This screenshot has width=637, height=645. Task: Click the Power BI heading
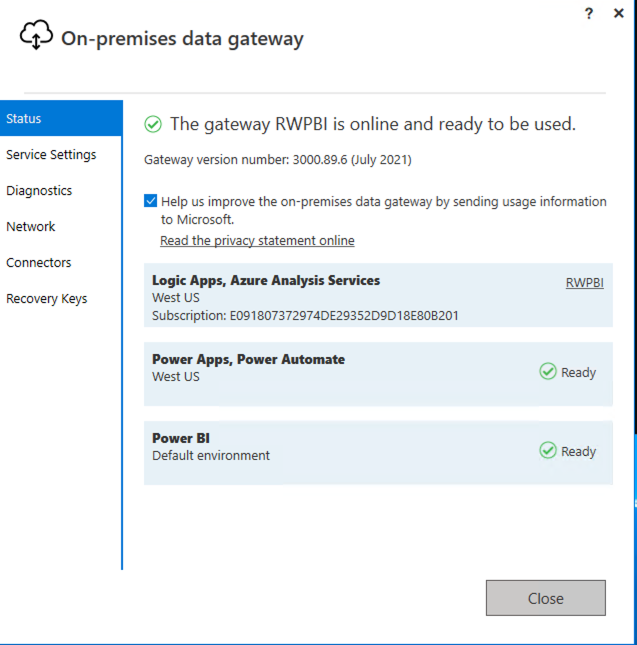(x=181, y=439)
